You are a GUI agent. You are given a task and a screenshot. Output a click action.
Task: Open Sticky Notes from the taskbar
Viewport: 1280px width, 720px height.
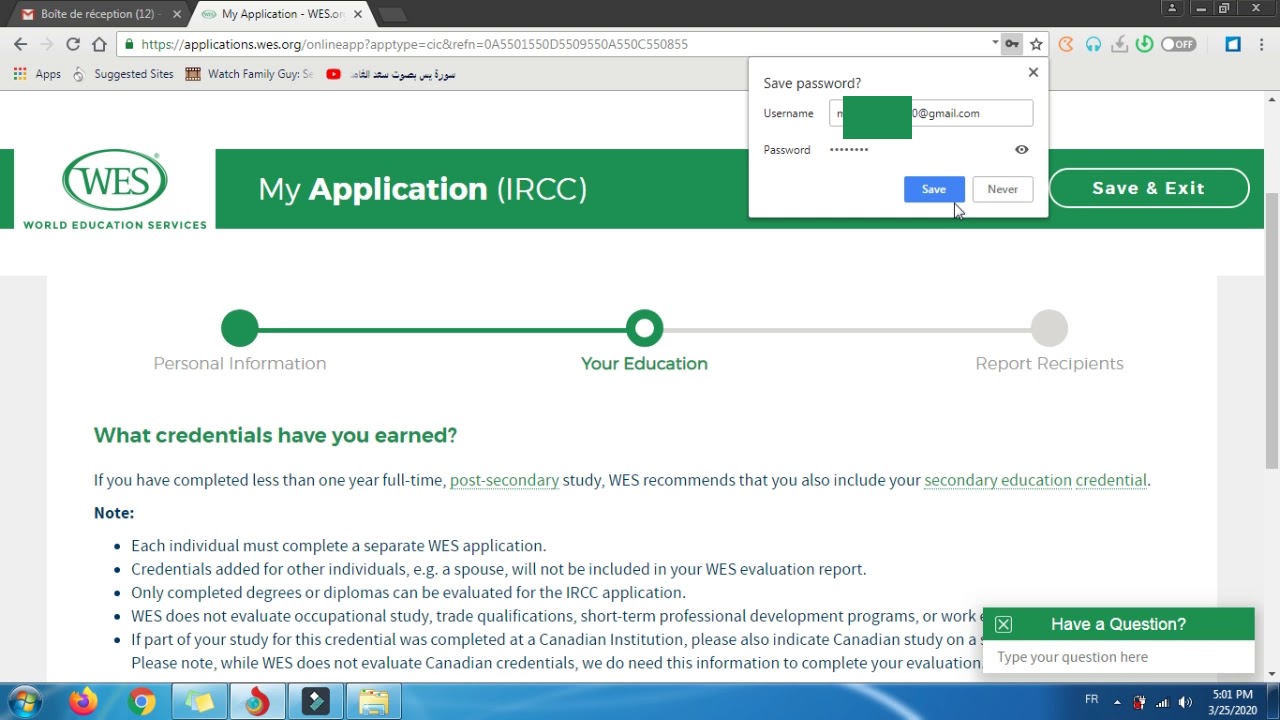(x=200, y=702)
